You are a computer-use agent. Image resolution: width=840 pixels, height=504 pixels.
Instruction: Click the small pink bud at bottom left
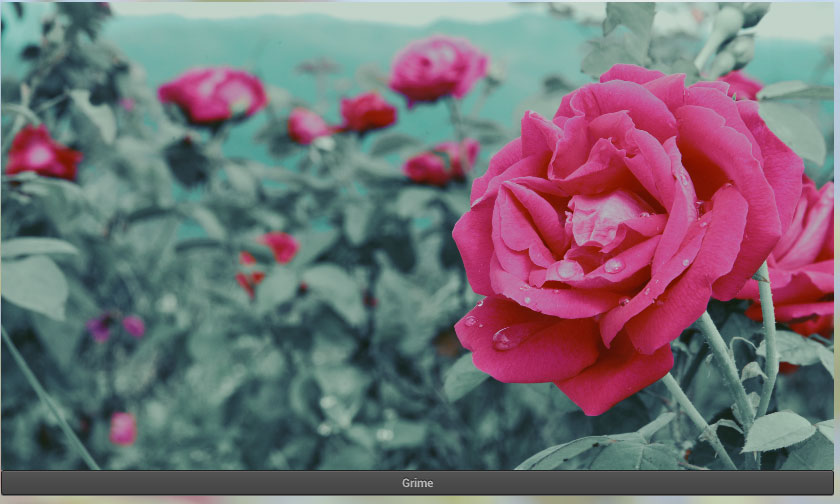click(x=122, y=428)
